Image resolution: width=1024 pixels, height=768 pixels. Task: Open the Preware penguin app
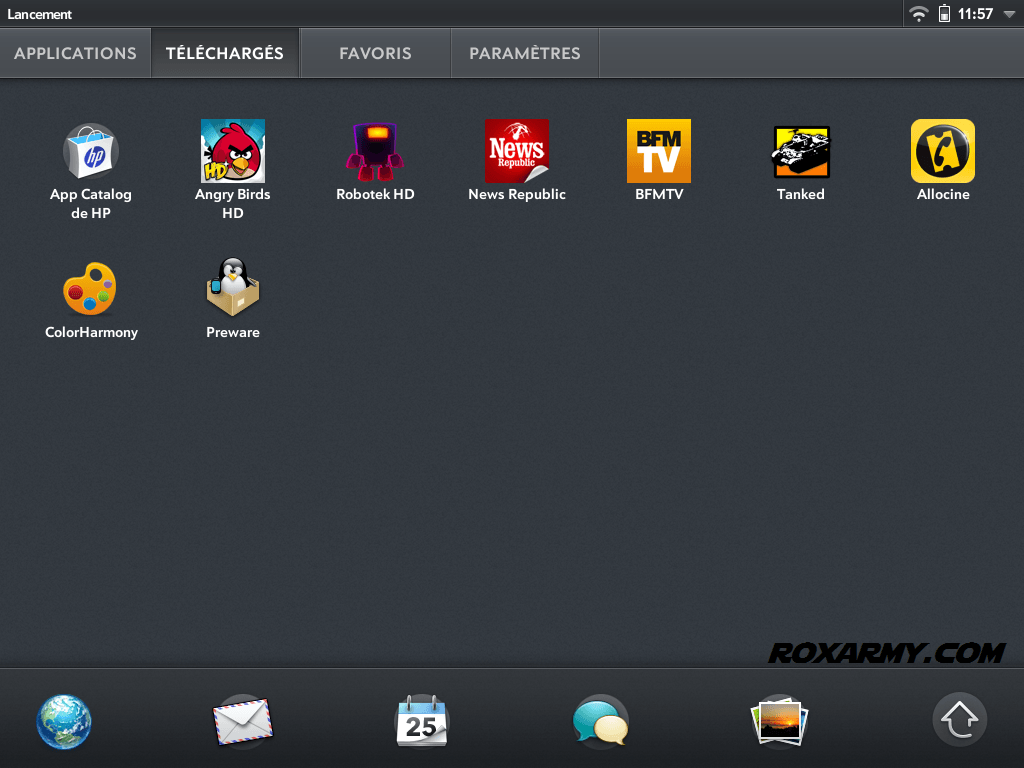[x=233, y=289]
